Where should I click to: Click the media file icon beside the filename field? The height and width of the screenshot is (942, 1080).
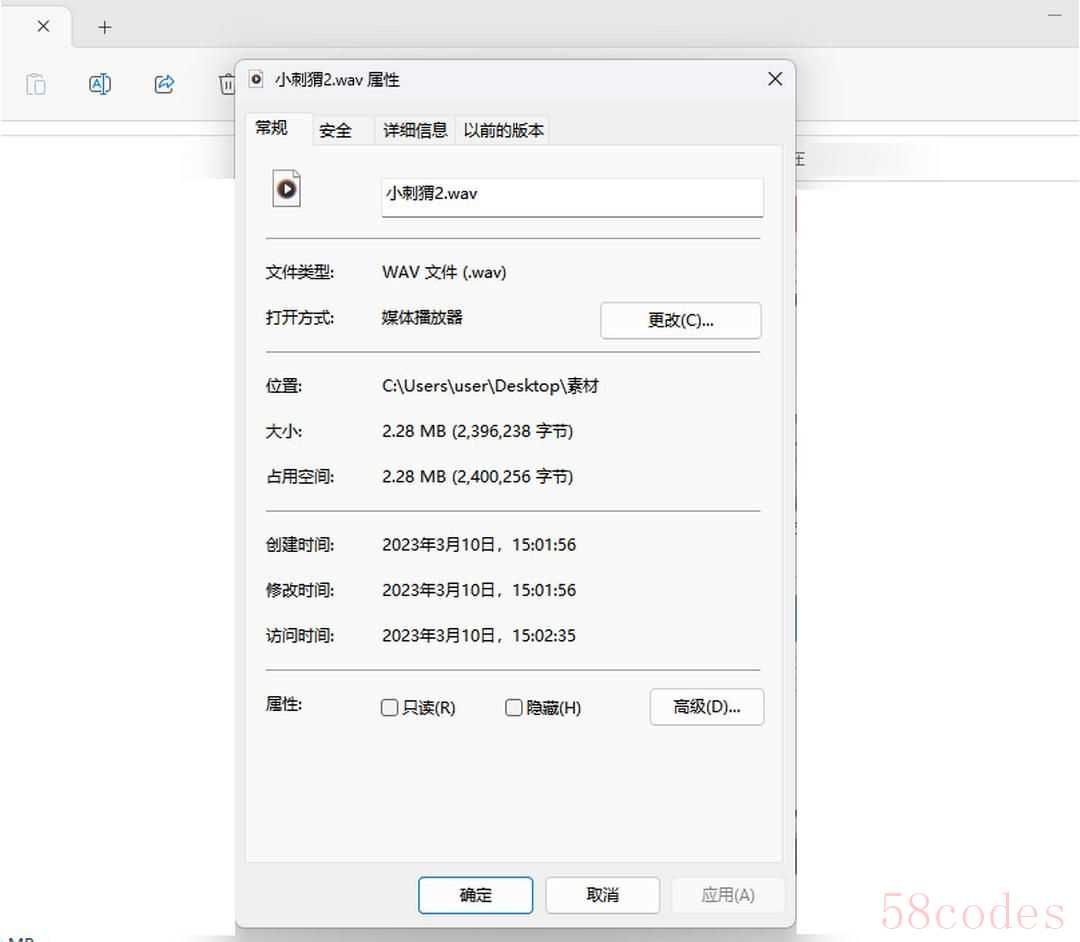tap(287, 188)
